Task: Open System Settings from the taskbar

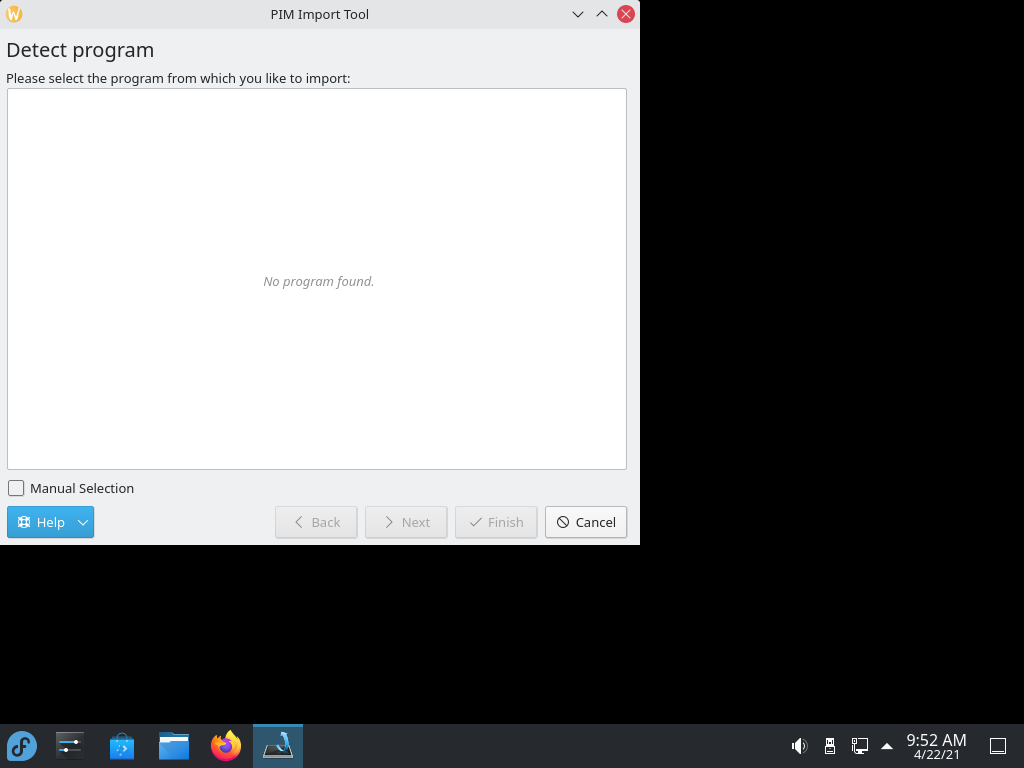Action: (70, 746)
